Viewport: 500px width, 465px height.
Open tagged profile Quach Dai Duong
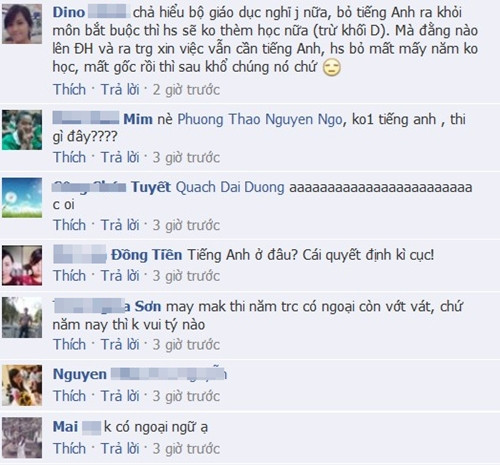(230, 187)
